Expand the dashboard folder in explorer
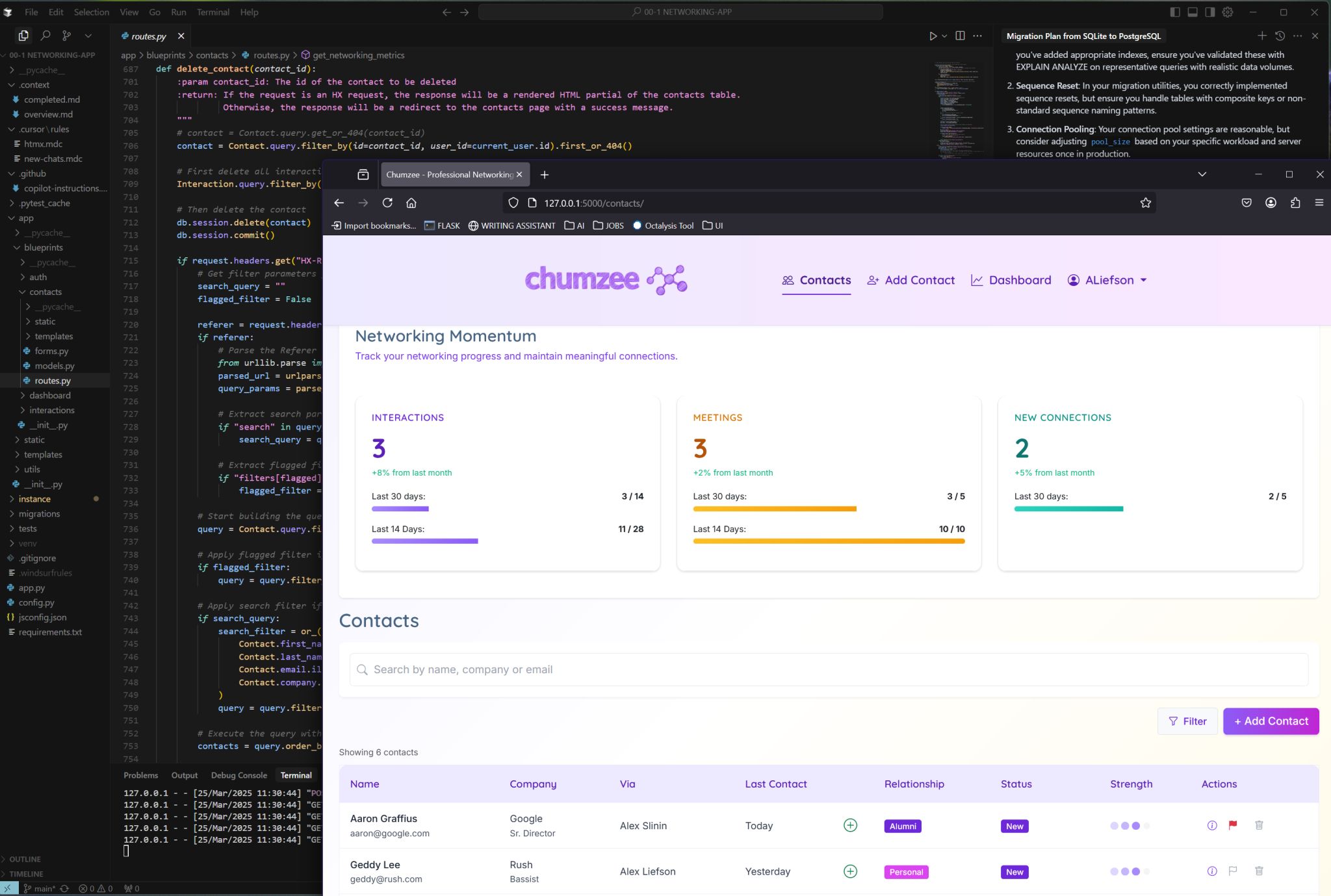This screenshot has width=1331, height=896. tap(49, 395)
